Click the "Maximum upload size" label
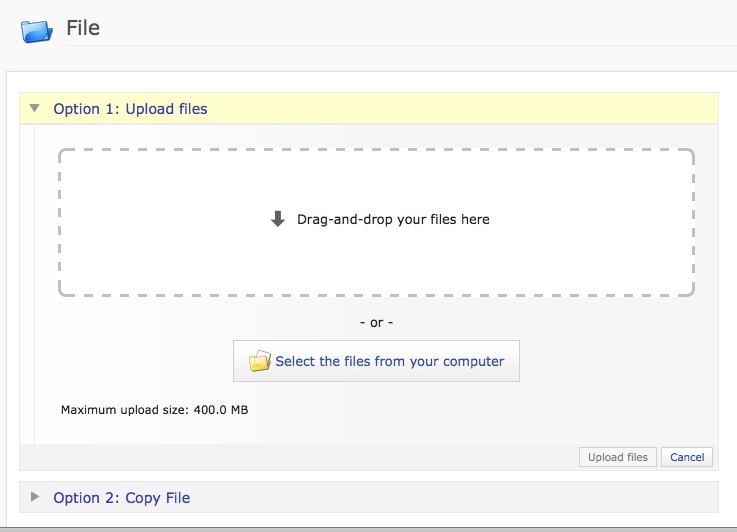737x532 pixels. pos(121,410)
